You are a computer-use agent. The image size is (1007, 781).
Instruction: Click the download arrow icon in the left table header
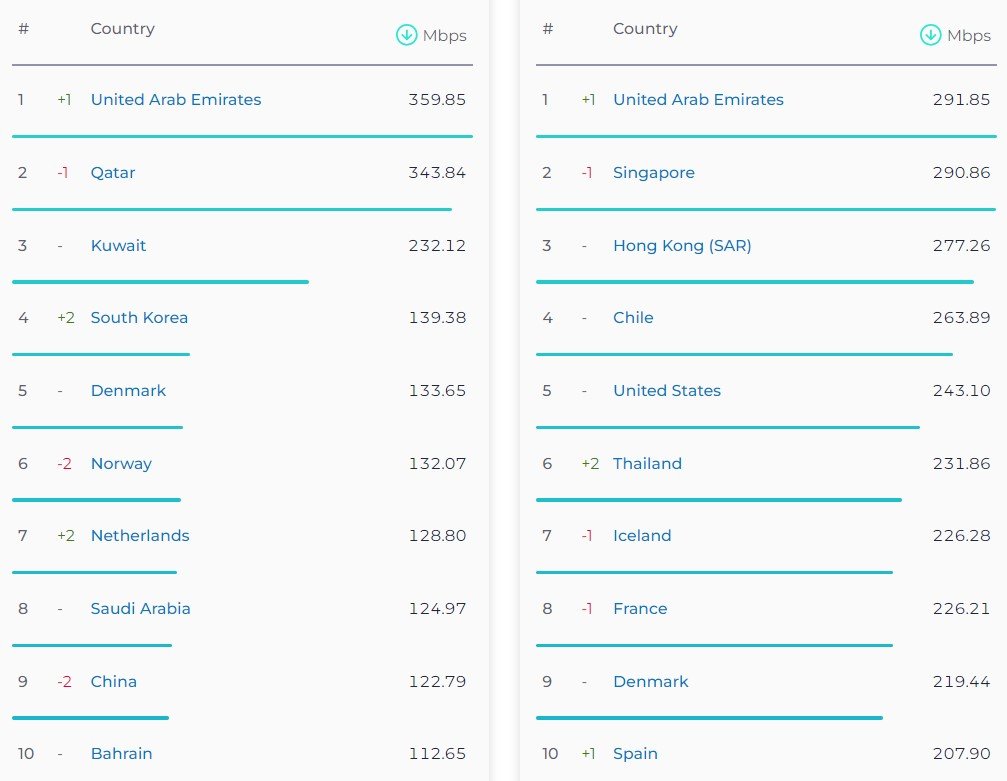[406, 35]
